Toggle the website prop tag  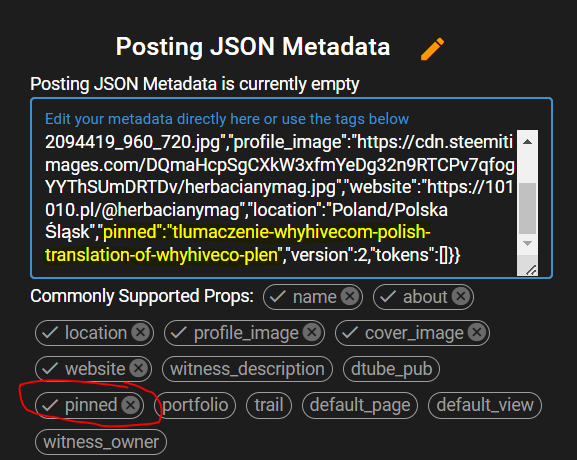[x=93, y=369]
